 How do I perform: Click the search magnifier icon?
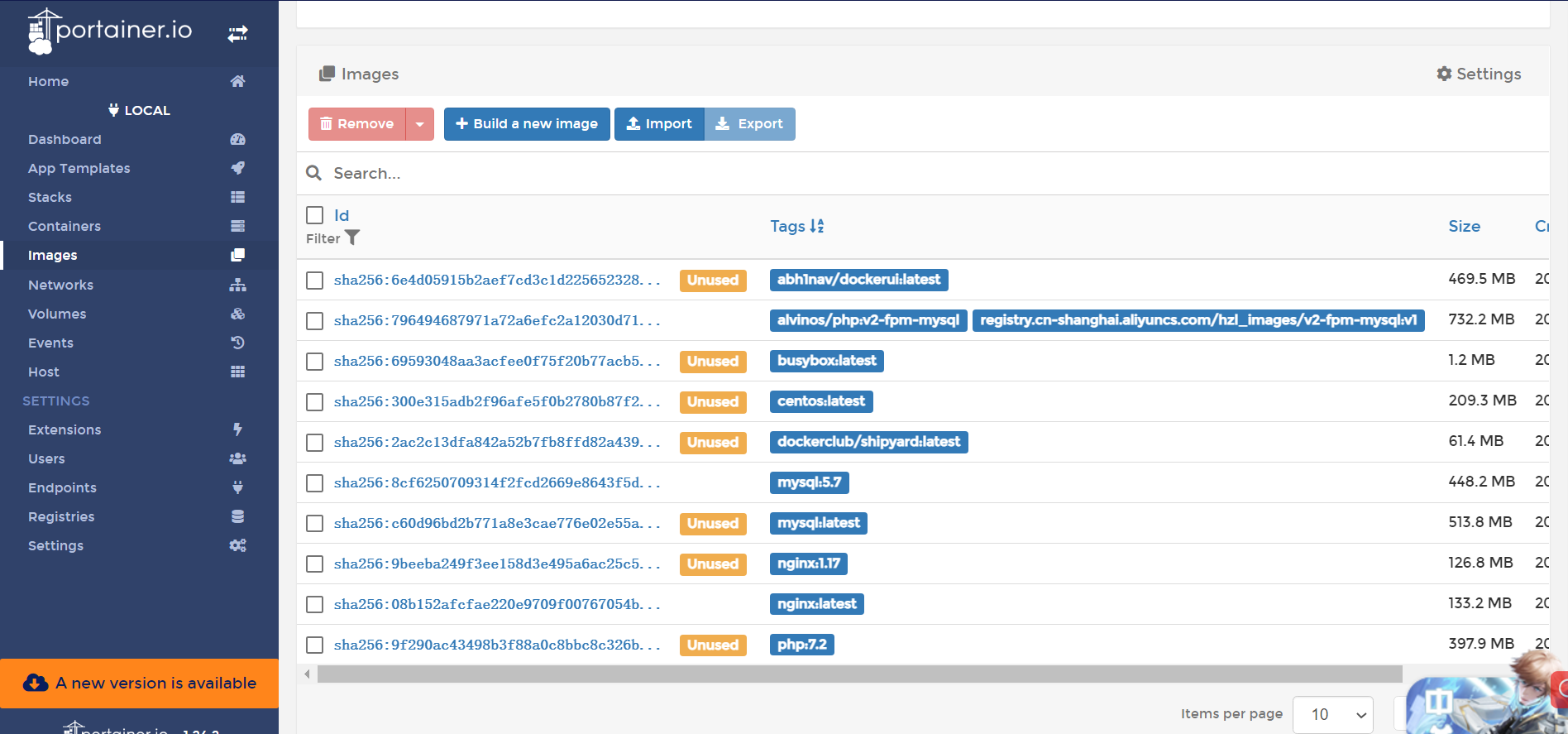click(x=313, y=173)
